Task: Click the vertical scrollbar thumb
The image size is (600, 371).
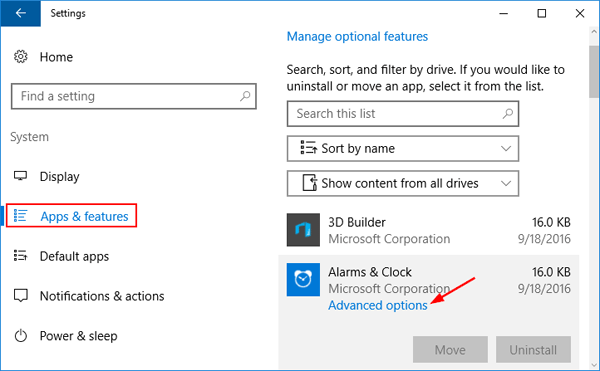Action: pyautogui.click(x=594, y=72)
